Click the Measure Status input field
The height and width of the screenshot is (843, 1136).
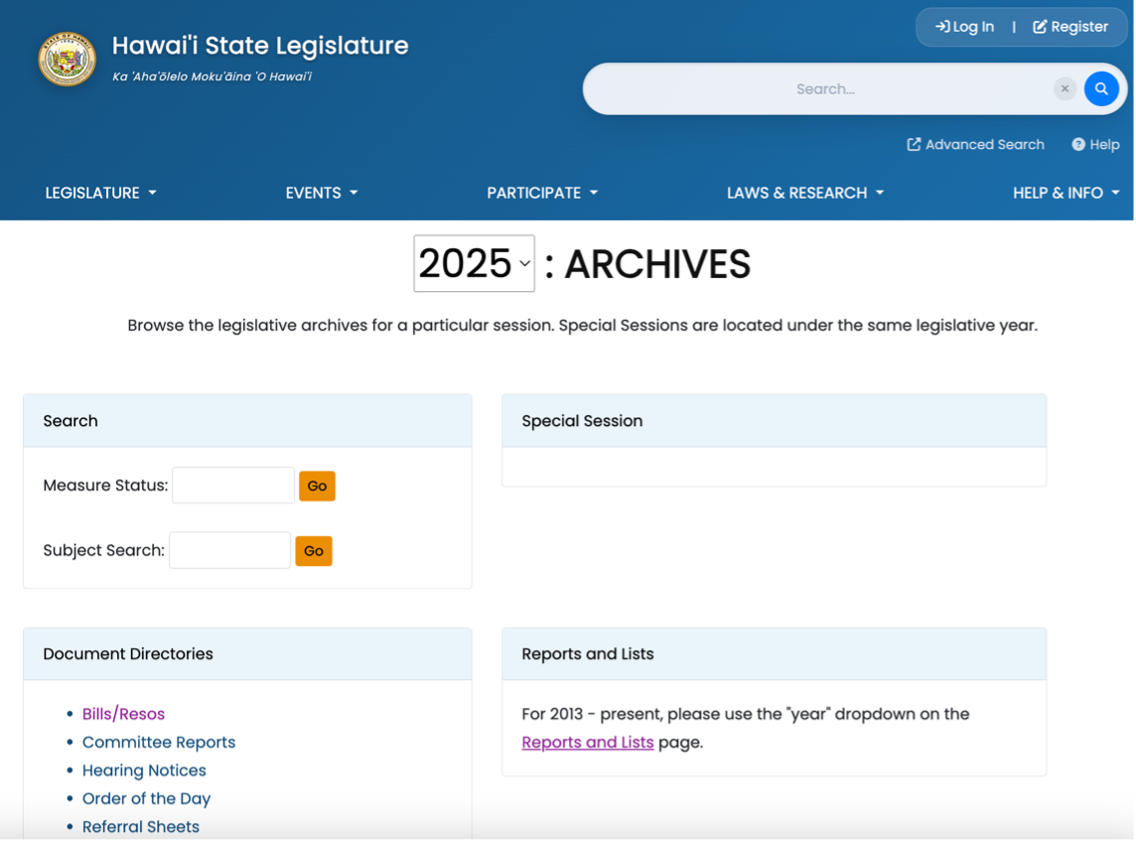pos(233,486)
